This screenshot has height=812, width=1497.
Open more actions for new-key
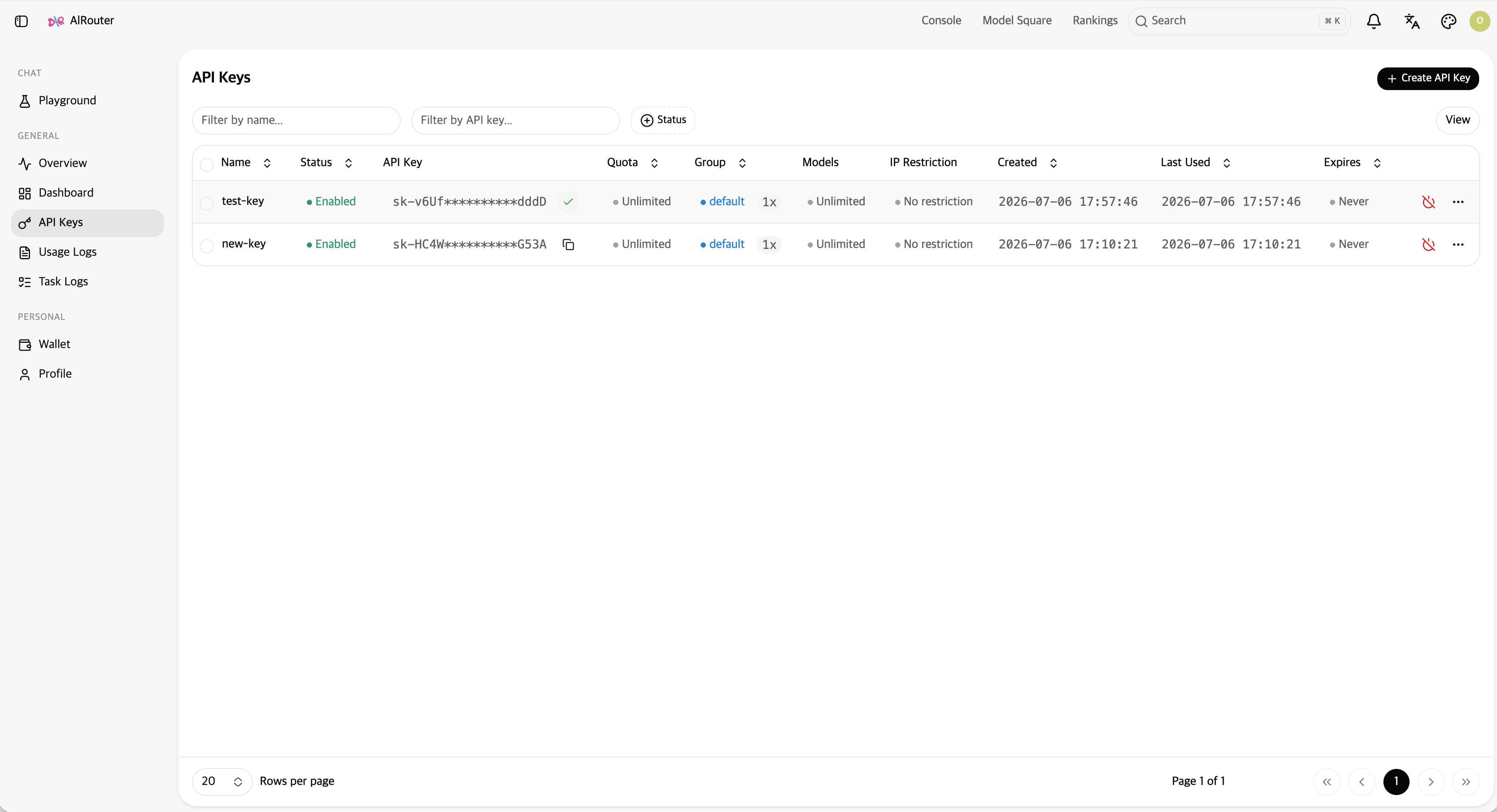1458,245
